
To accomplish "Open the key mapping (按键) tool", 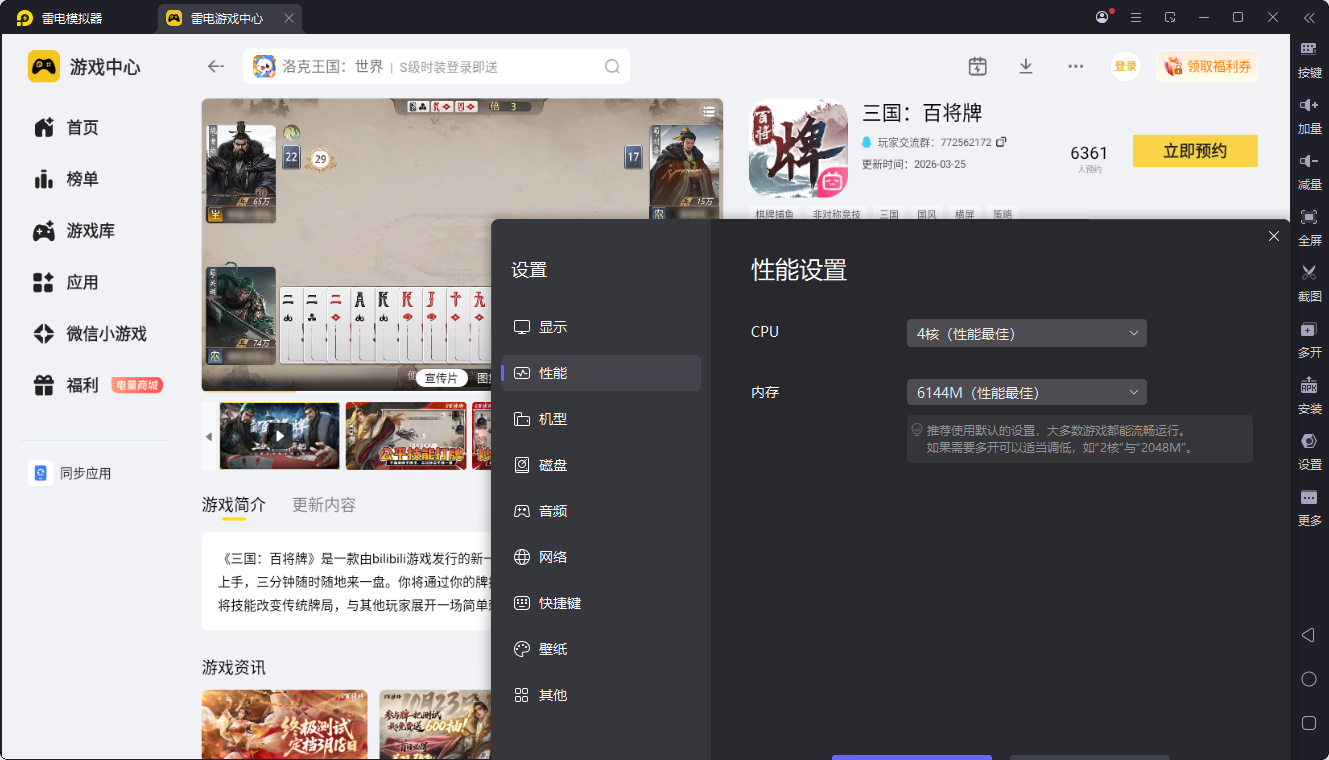I will click(x=1308, y=49).
